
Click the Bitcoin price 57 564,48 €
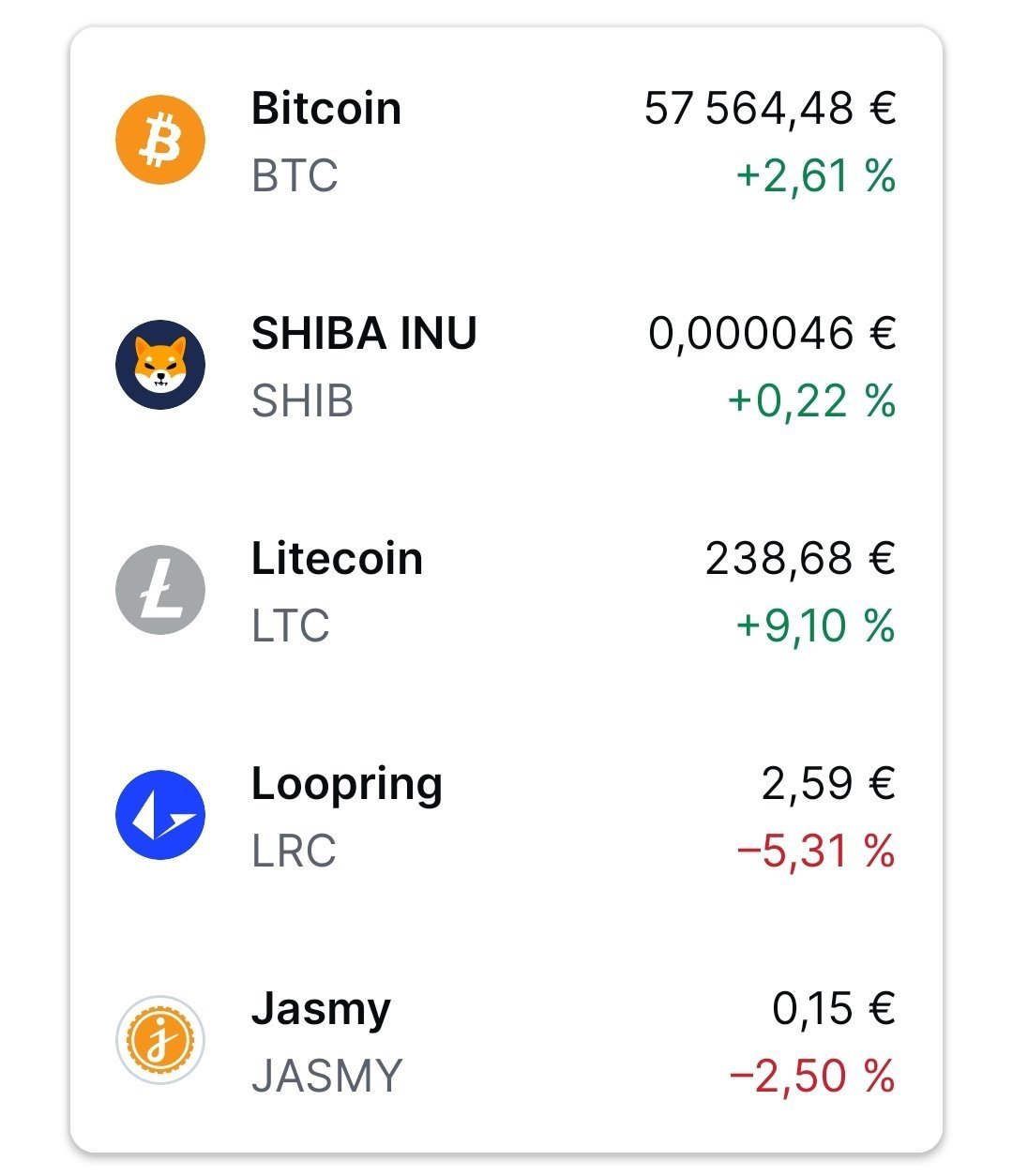click(770, 109)
